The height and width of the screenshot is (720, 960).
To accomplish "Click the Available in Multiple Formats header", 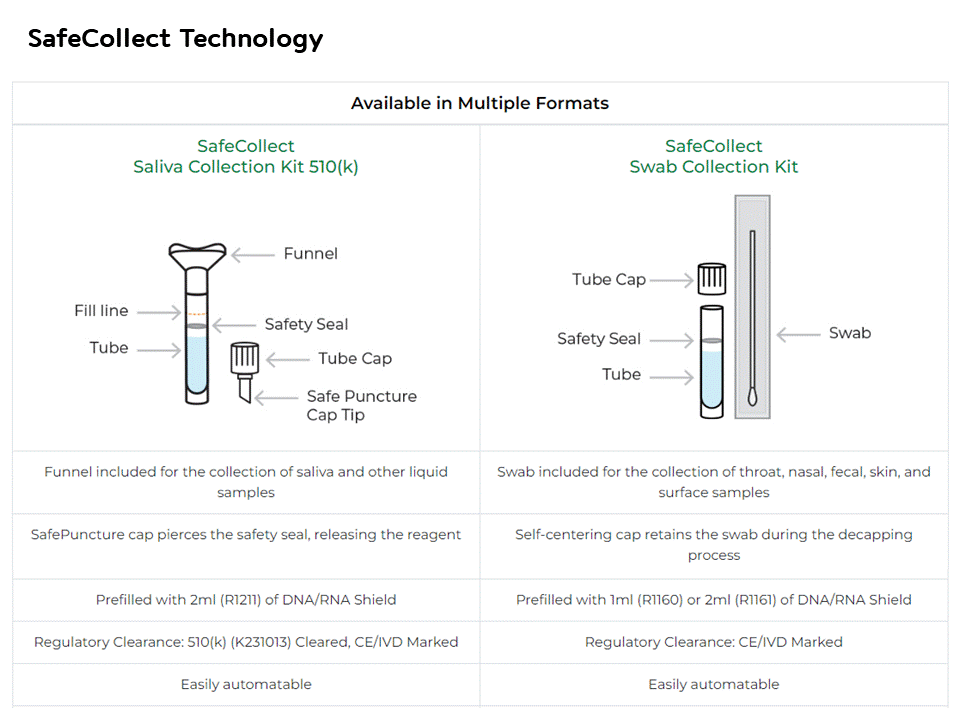I will click(x=480, y=103).
